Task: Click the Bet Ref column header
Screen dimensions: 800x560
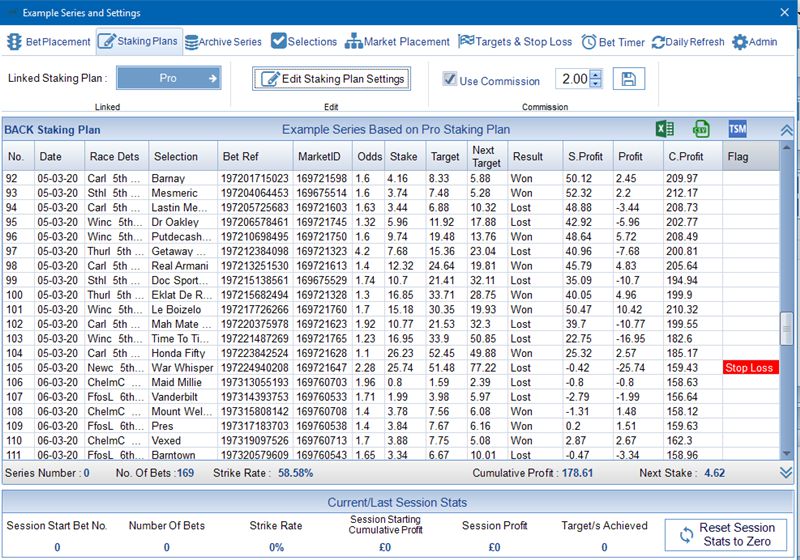Action: 255,156
